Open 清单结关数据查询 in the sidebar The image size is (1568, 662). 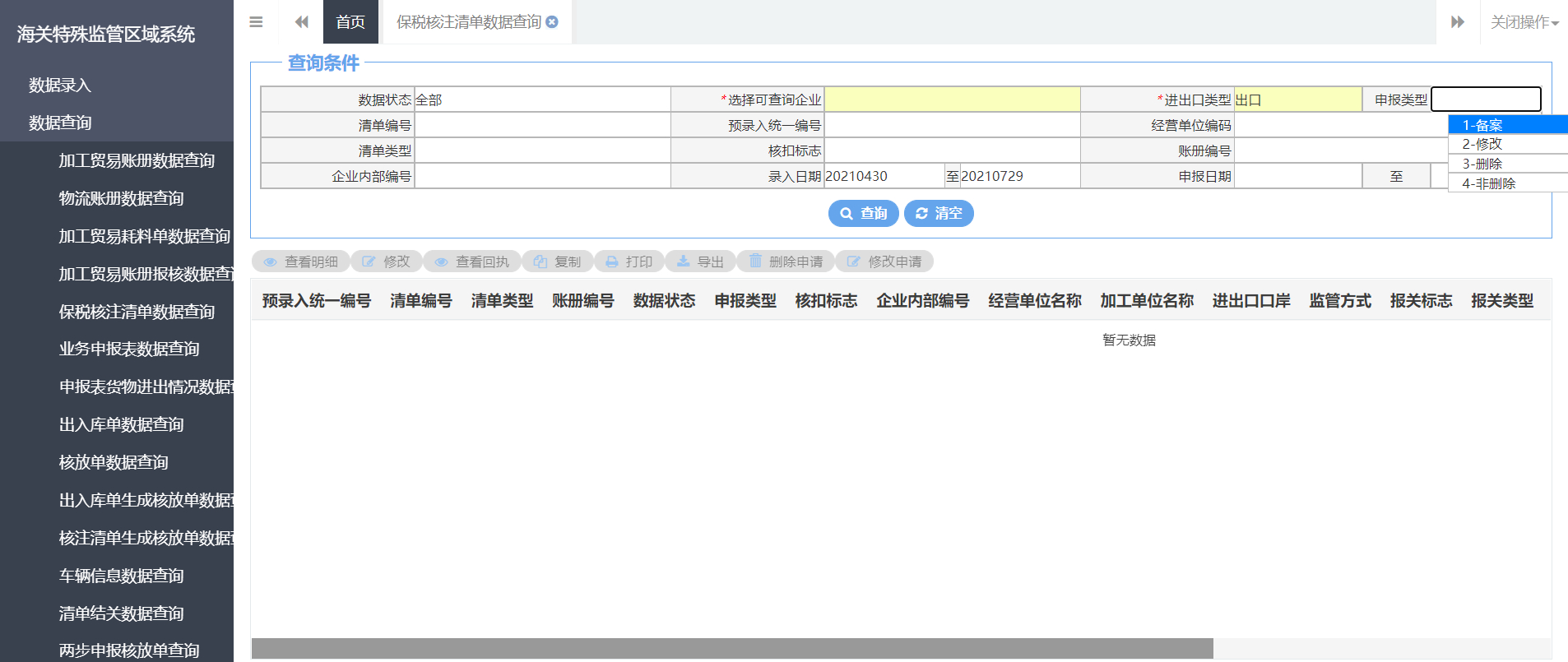(122, 613)
